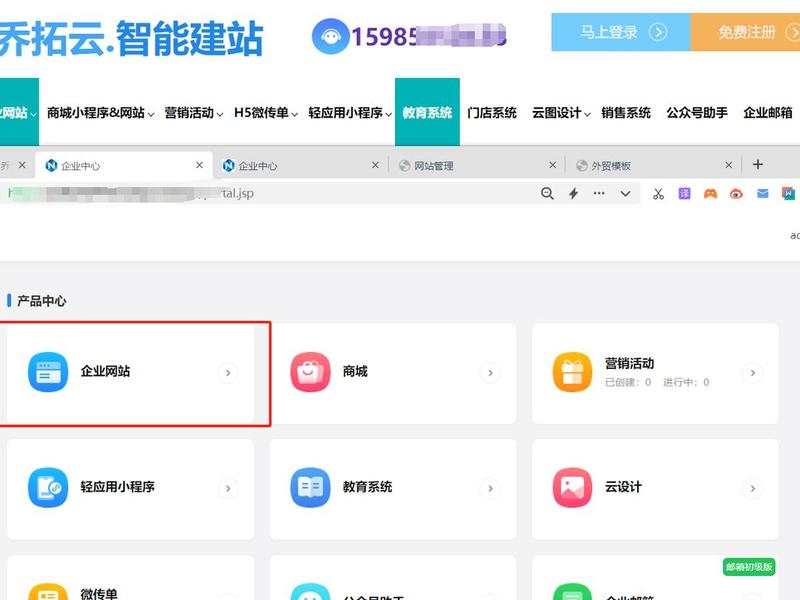Click the blue mail extension icon

tap(762, 193)
